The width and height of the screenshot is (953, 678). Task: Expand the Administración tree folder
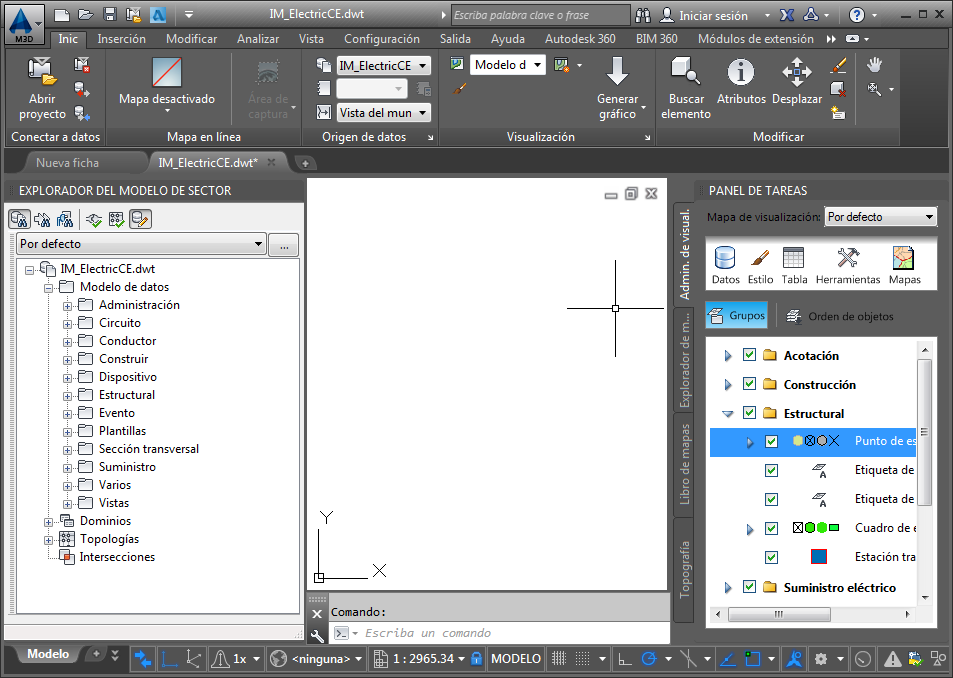pyautogui.click(x=67, y=306)
